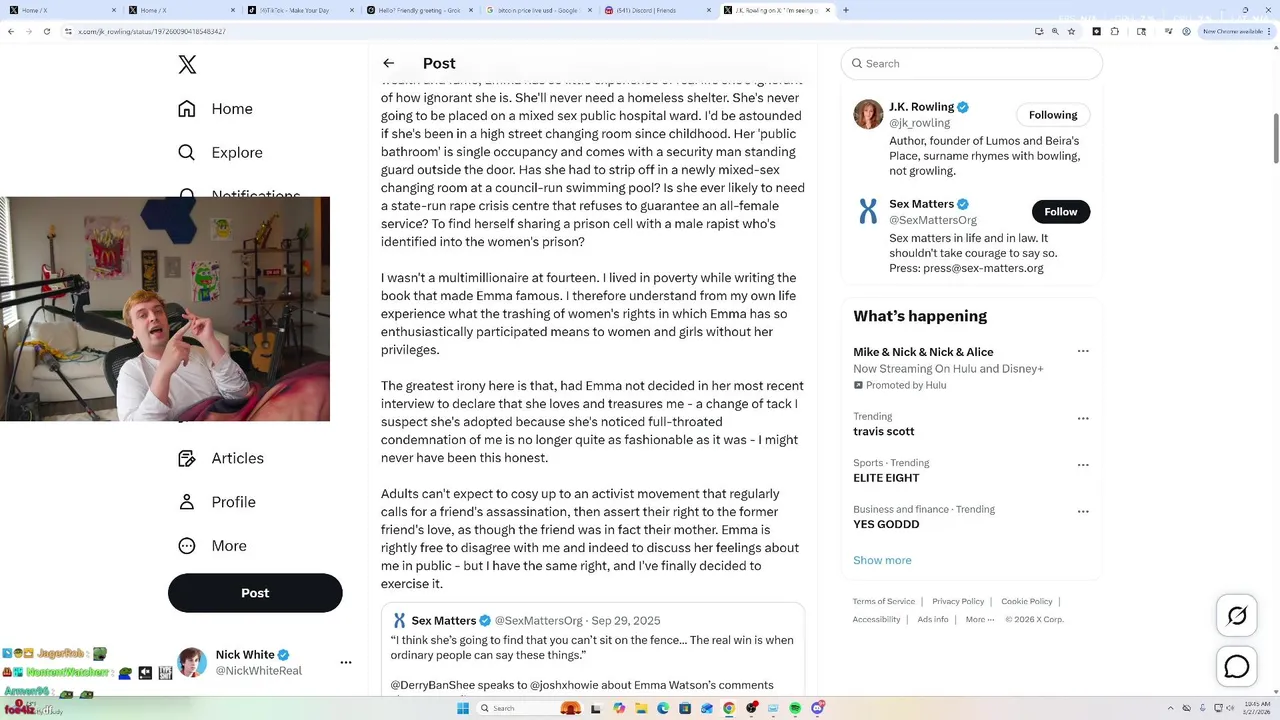The image size is (1280, 720).
Task: Toggle Following for J.K. Rowling
Action: pyautogui.click(x=1053, y=115)
